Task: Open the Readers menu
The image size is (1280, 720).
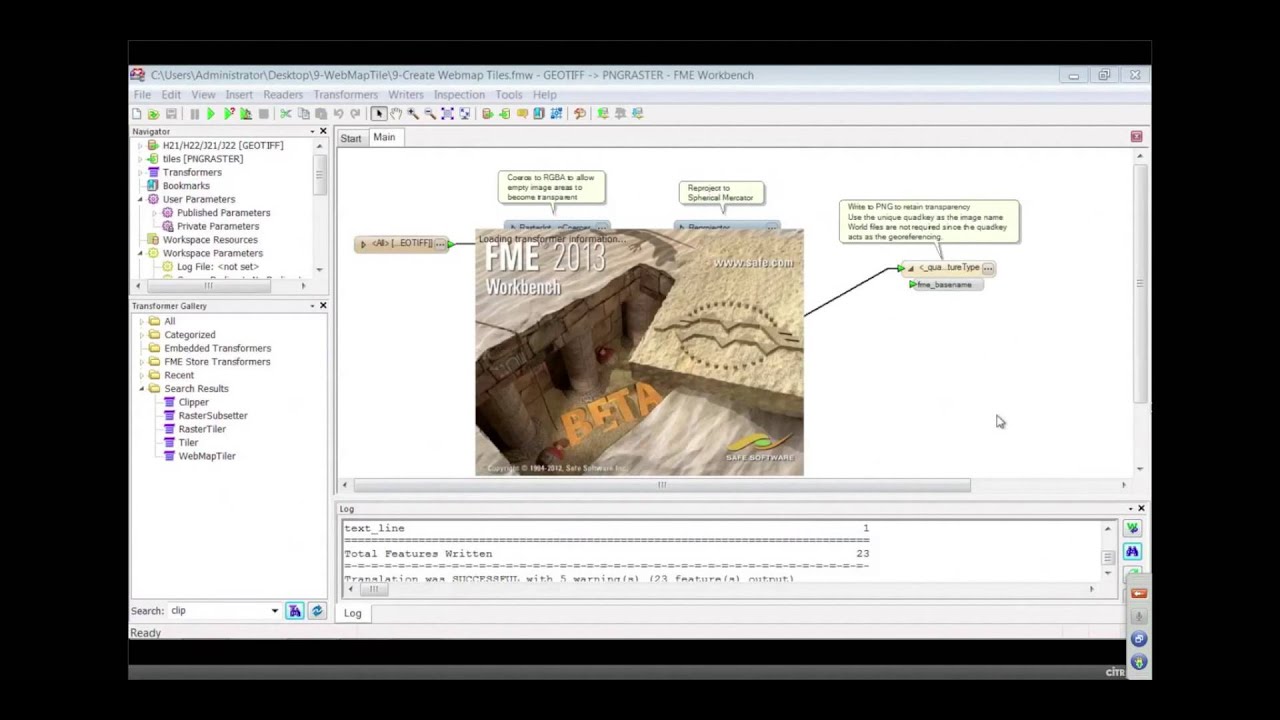Action: (283, 95)
